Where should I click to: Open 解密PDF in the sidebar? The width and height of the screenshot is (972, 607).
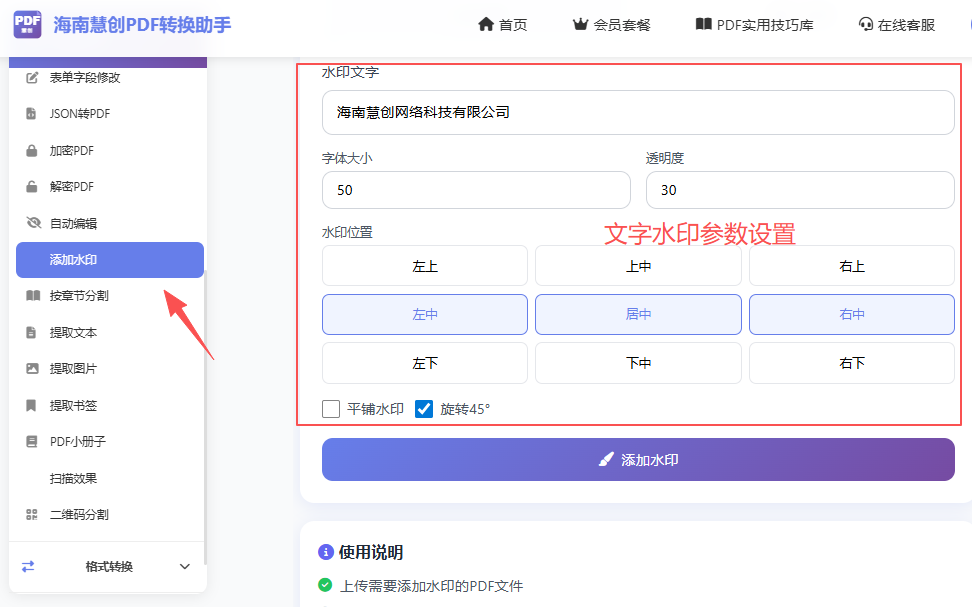click(110, 186)
